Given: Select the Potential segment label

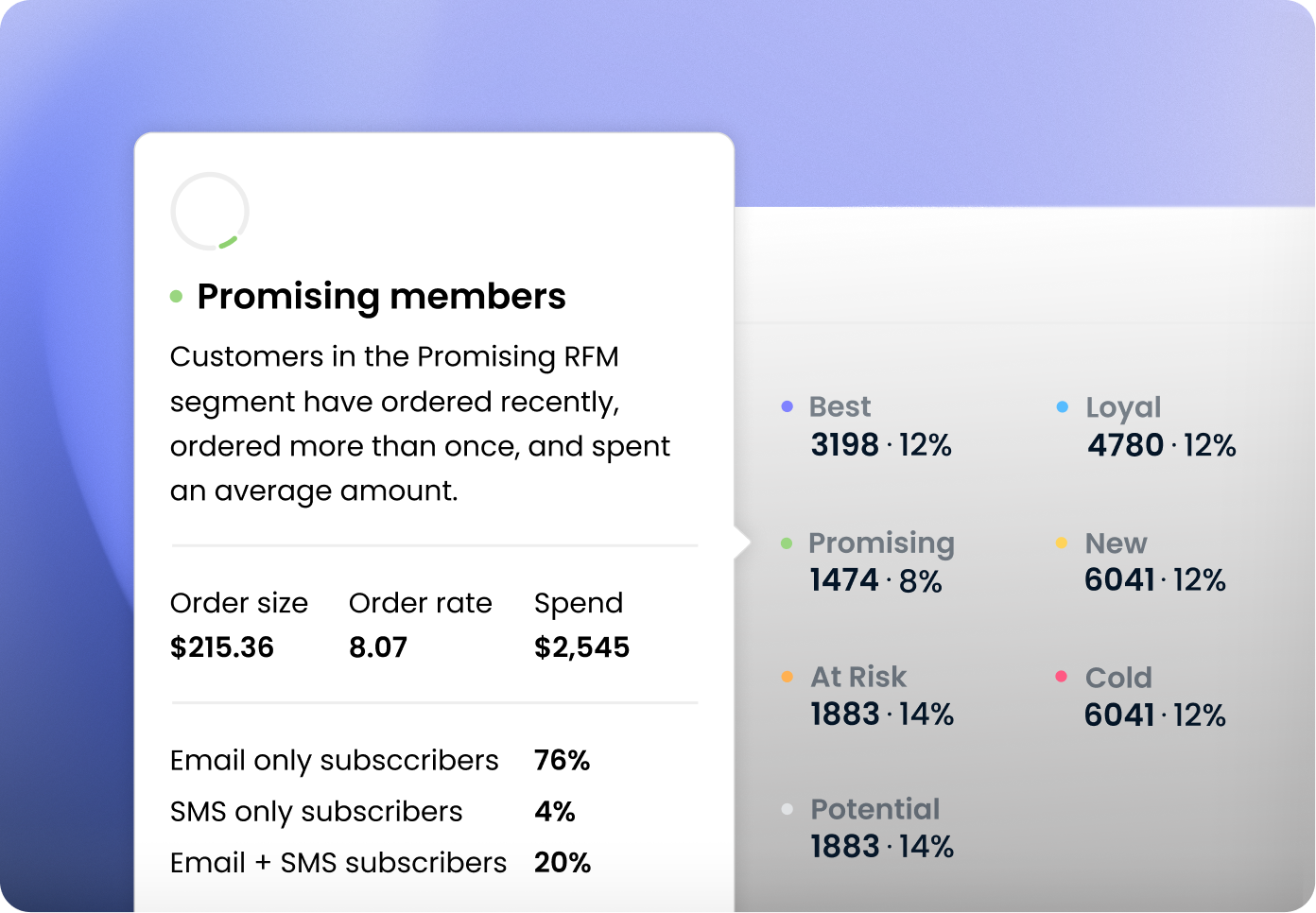Looking at the screenshot, I should tap(875, 809).
